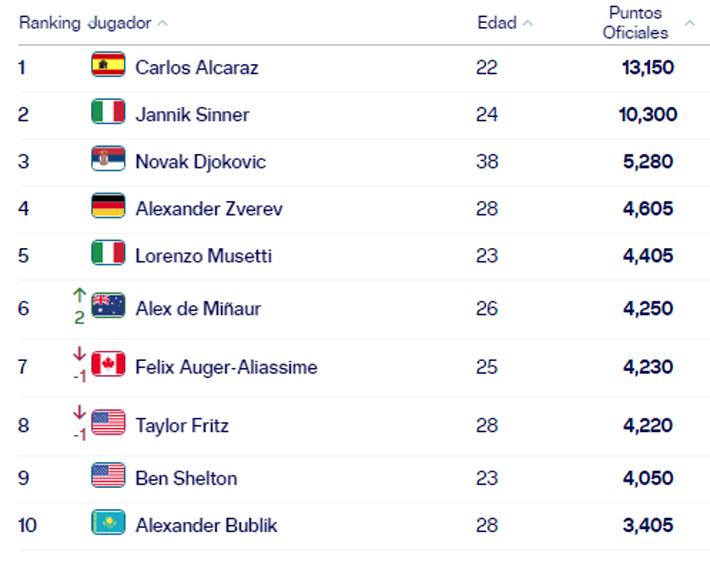Viewport: 710px width, 572px height.
Task: Click the Kazakhstan flag beside Alexander Bublik
Action: 108,524
